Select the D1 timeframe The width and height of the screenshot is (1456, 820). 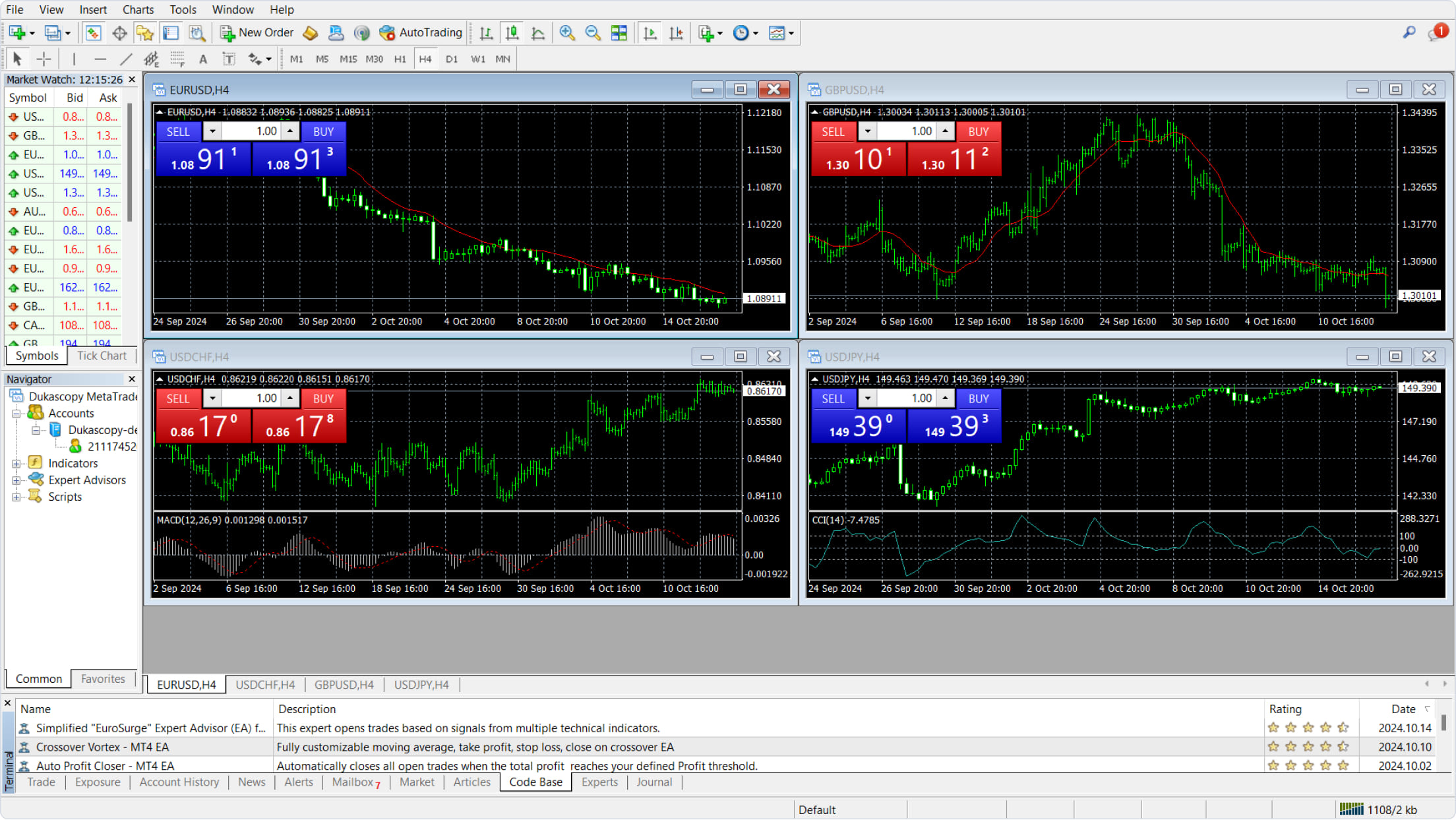pos(452,59)
